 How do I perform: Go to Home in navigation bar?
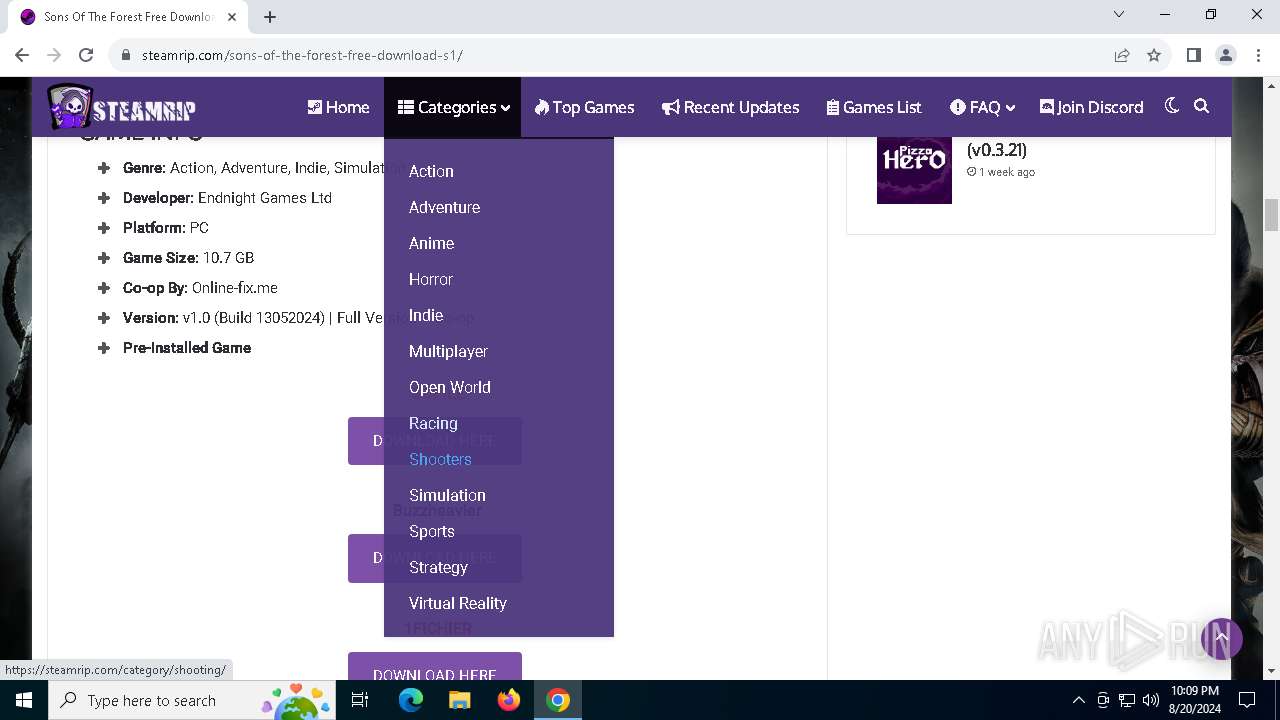338,107
